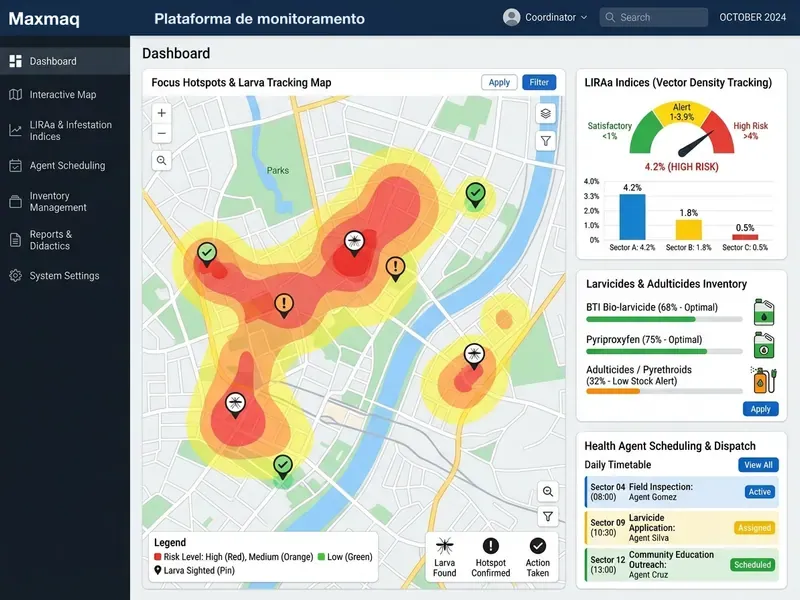Select the green checkmark pin on left hotspot
The width and height of the screenshot is (800, 600).
207,254
